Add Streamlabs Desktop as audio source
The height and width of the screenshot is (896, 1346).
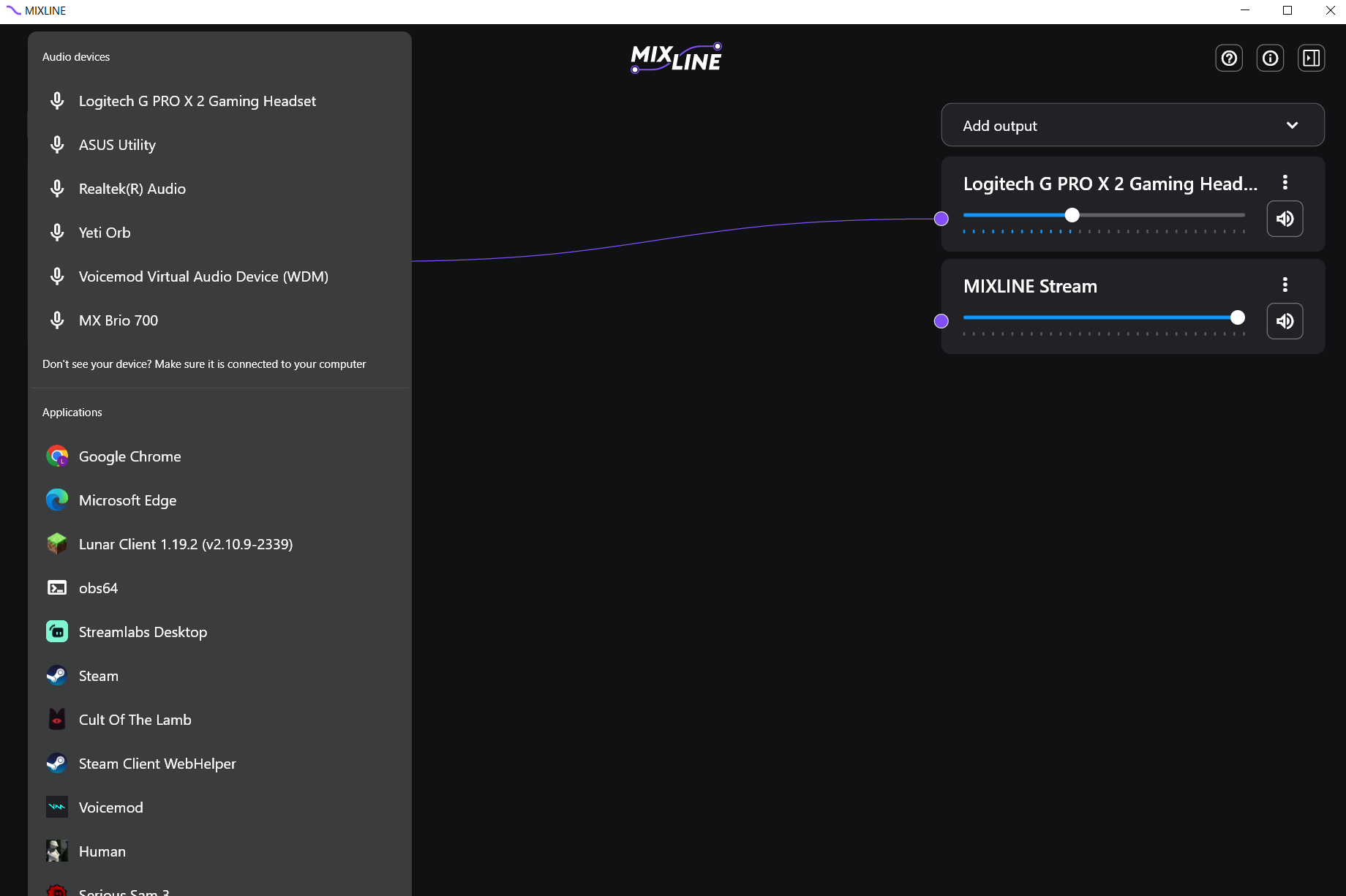click(219, 632)
